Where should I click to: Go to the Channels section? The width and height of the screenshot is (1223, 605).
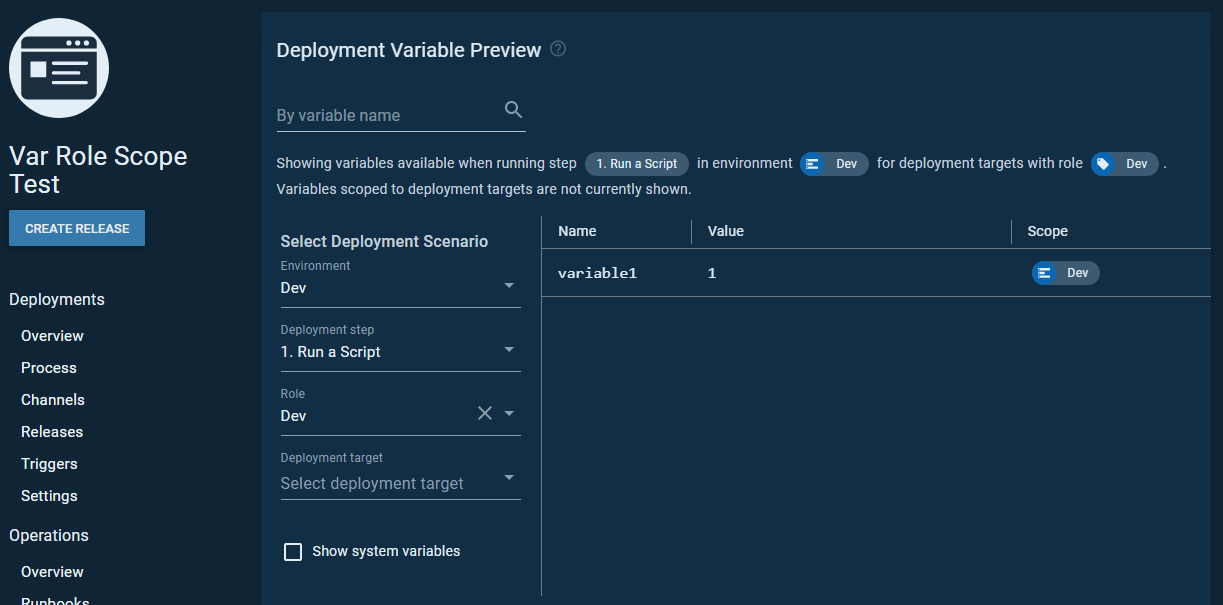[x=52, y=399]
